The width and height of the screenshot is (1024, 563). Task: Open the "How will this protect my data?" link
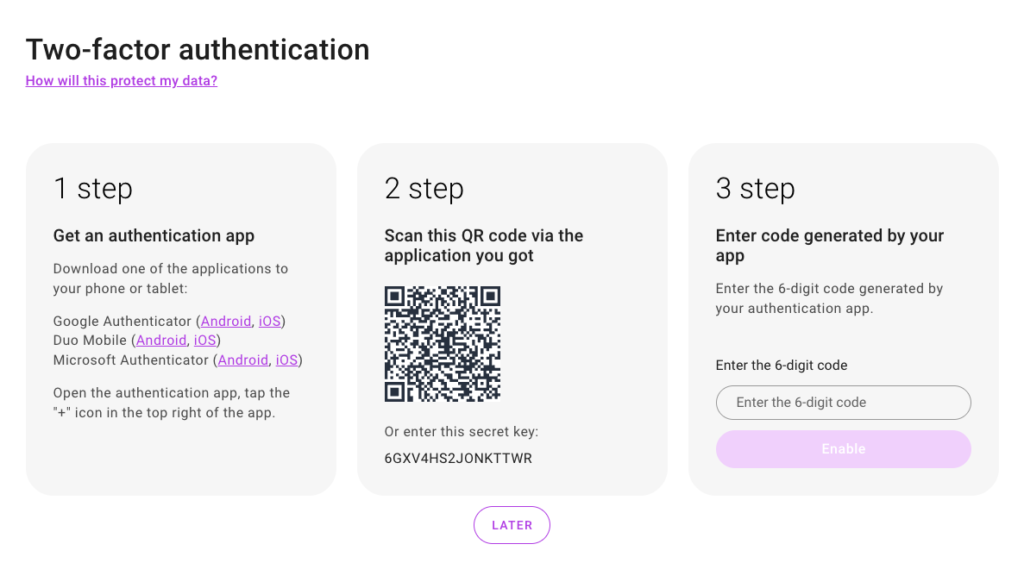[x=121, y=81]
